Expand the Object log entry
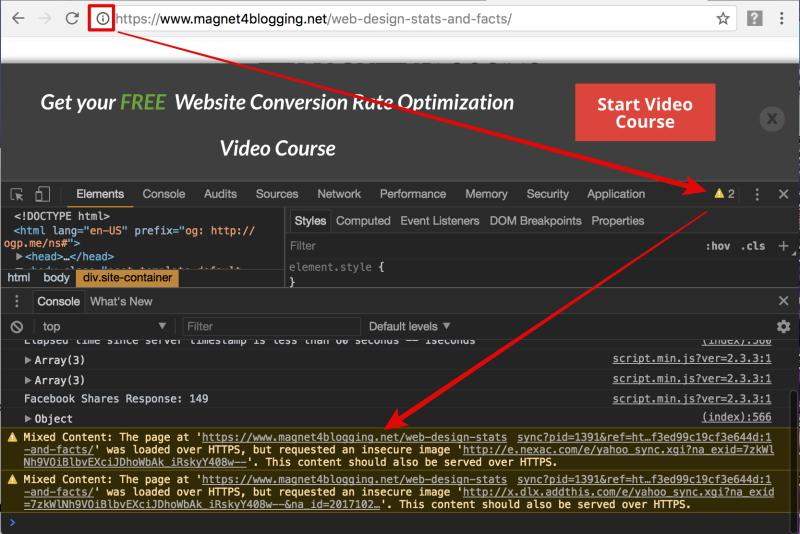Screen dimensions: 800x534 point(28,419)
